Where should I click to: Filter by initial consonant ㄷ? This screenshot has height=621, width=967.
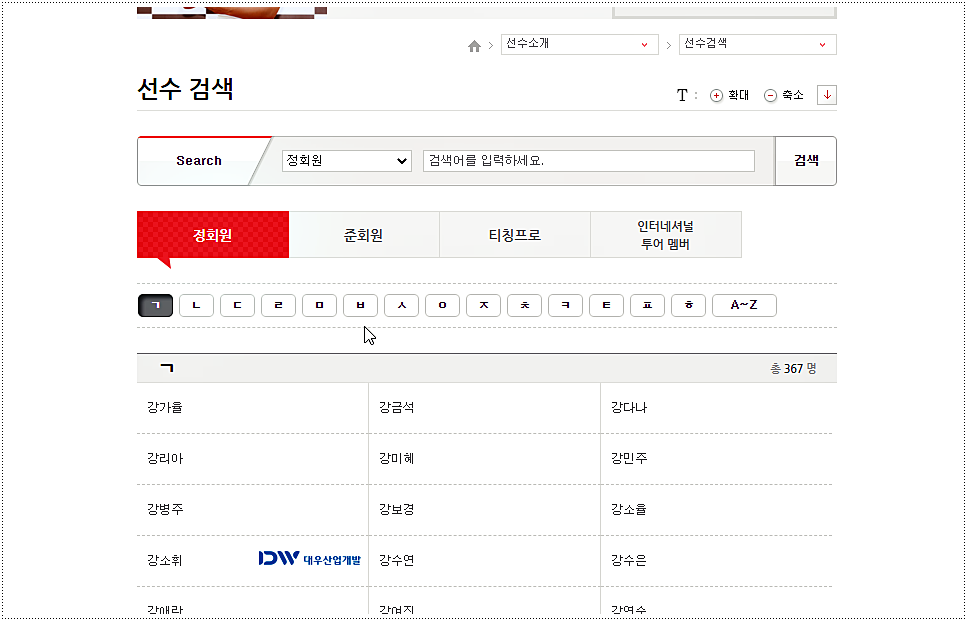pos(237,305)
